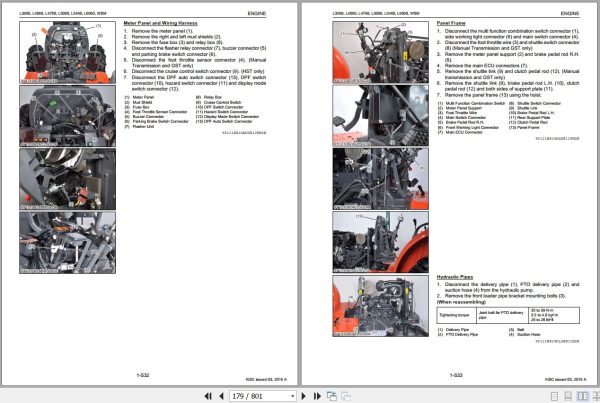Jump to the last page of the document
Screen dimensions: 600x403
pos(317,396)
